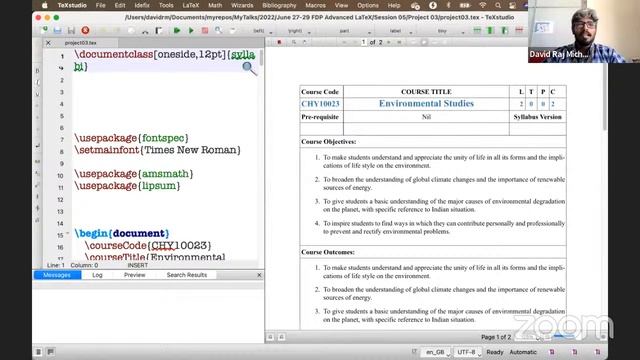Click the CHY10023 course code in PDF
The width and height of the screenshot is (640, 360).
click(320, 104)
